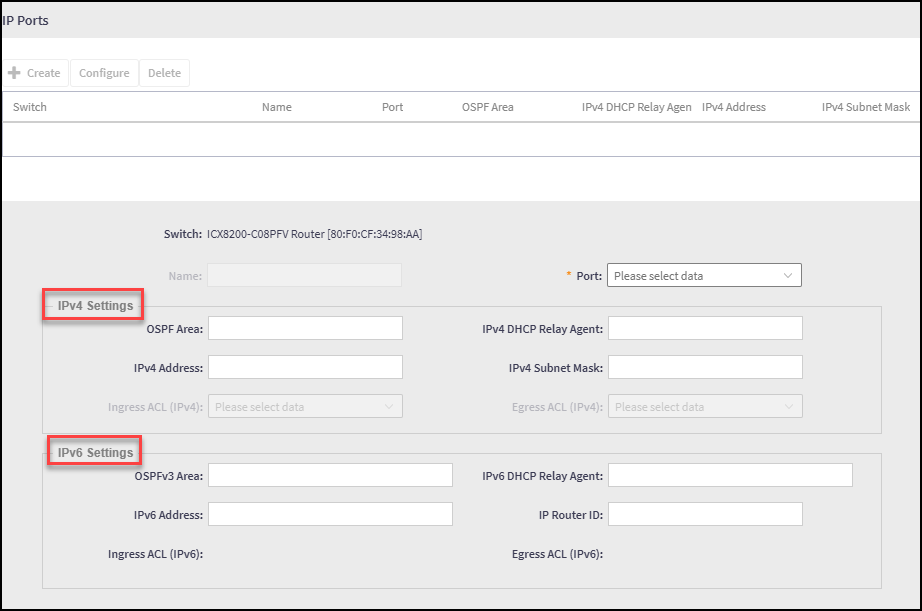Click the Delete button
The width and height of the screenshot is (922, 611).
click(x=164, y=73)
